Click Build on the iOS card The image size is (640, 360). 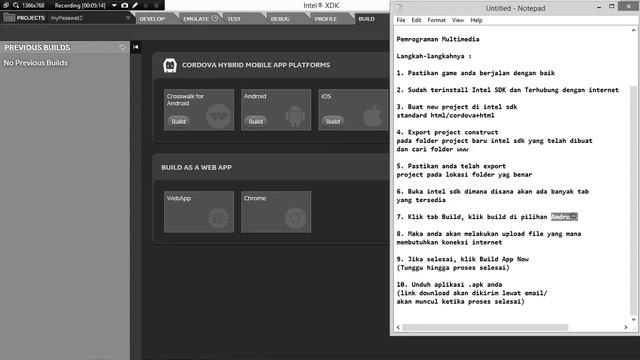coord(333,121)
